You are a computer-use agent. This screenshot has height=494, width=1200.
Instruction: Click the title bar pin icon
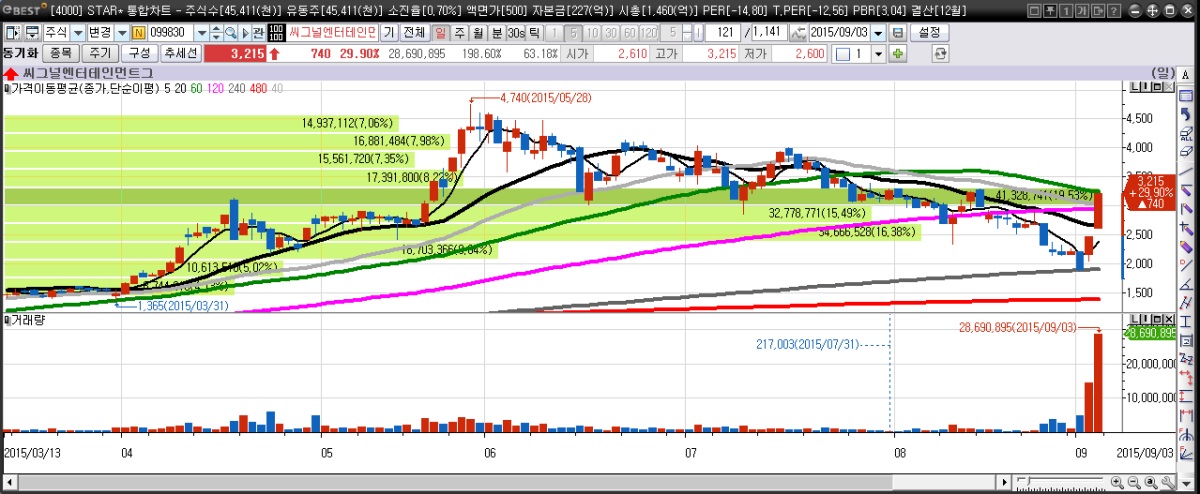point(1050,11)
